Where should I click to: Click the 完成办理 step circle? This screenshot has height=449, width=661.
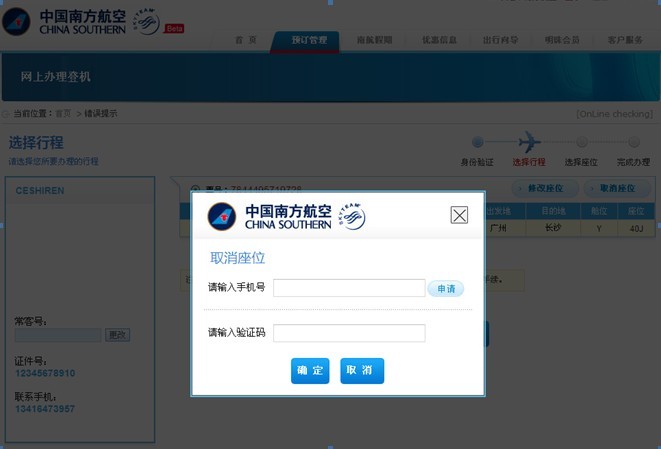(634, 142)
